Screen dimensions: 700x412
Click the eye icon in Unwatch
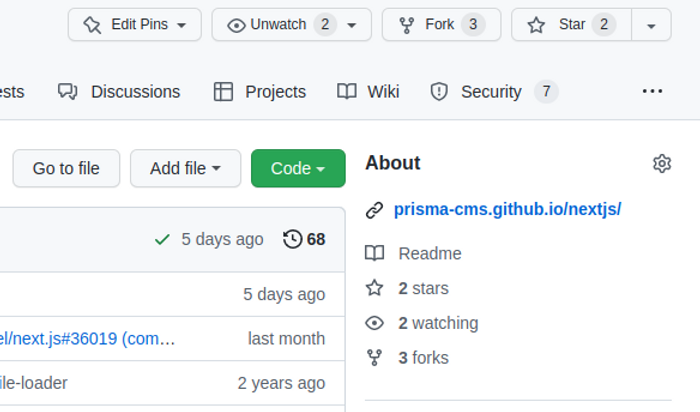(236, 25)
